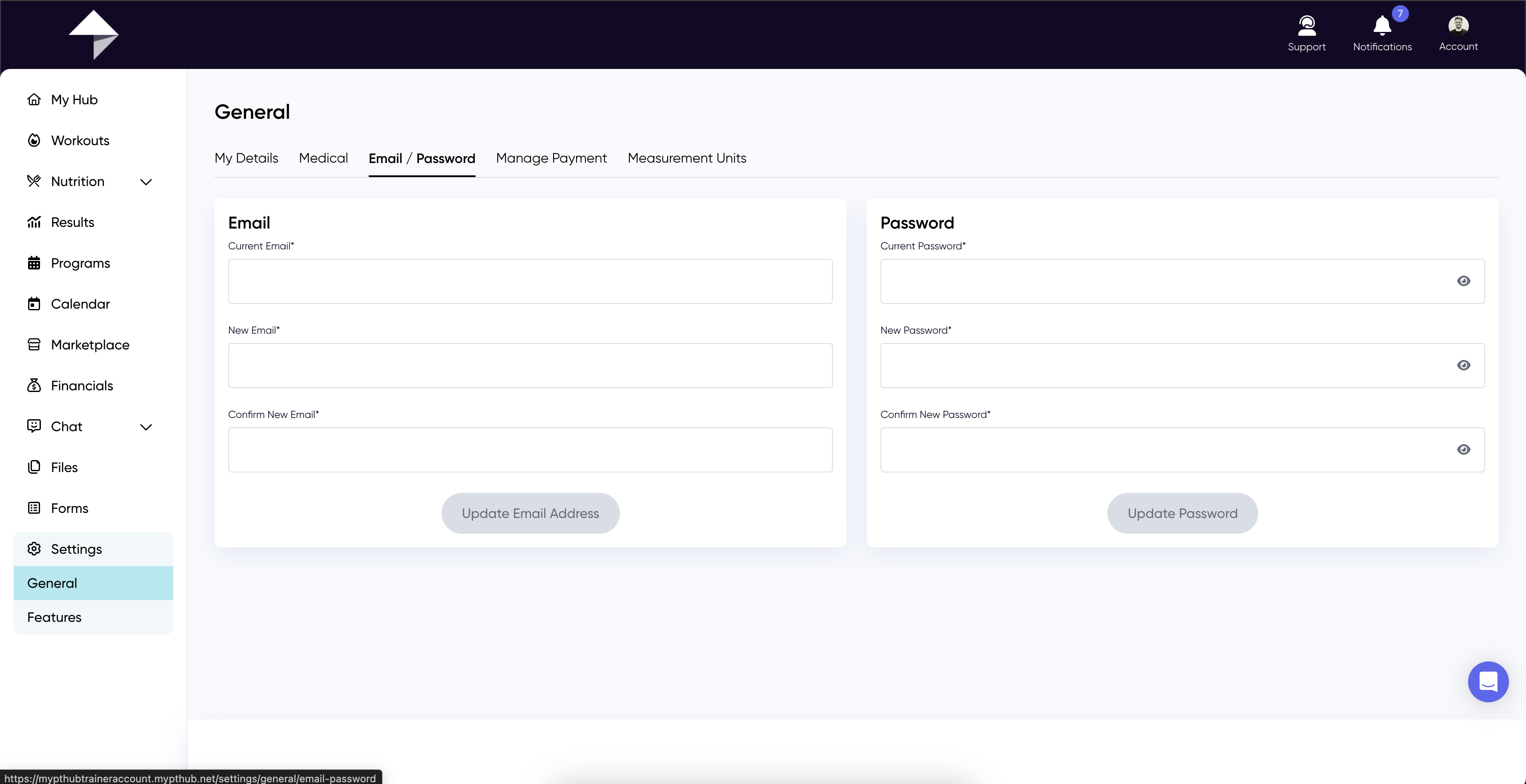
Task: Focus the Current Password field
Action: (x=1182, y=281)
